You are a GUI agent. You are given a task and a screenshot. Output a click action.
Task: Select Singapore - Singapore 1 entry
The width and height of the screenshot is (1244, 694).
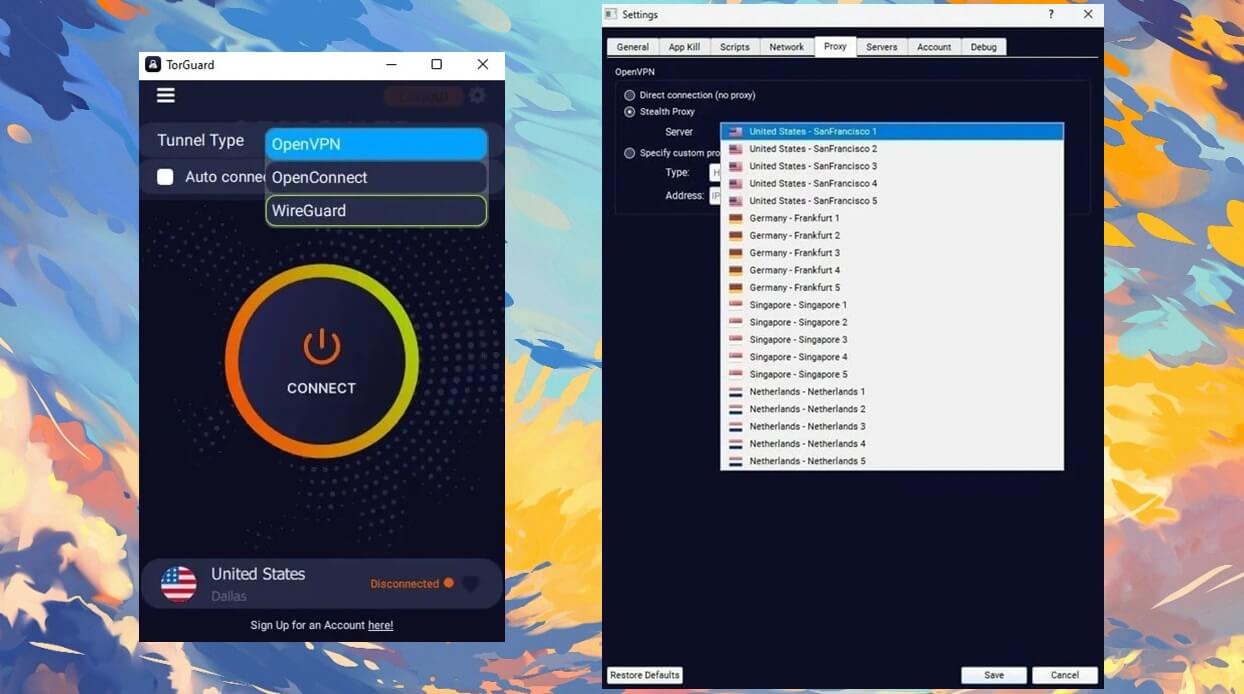[892, 305]
